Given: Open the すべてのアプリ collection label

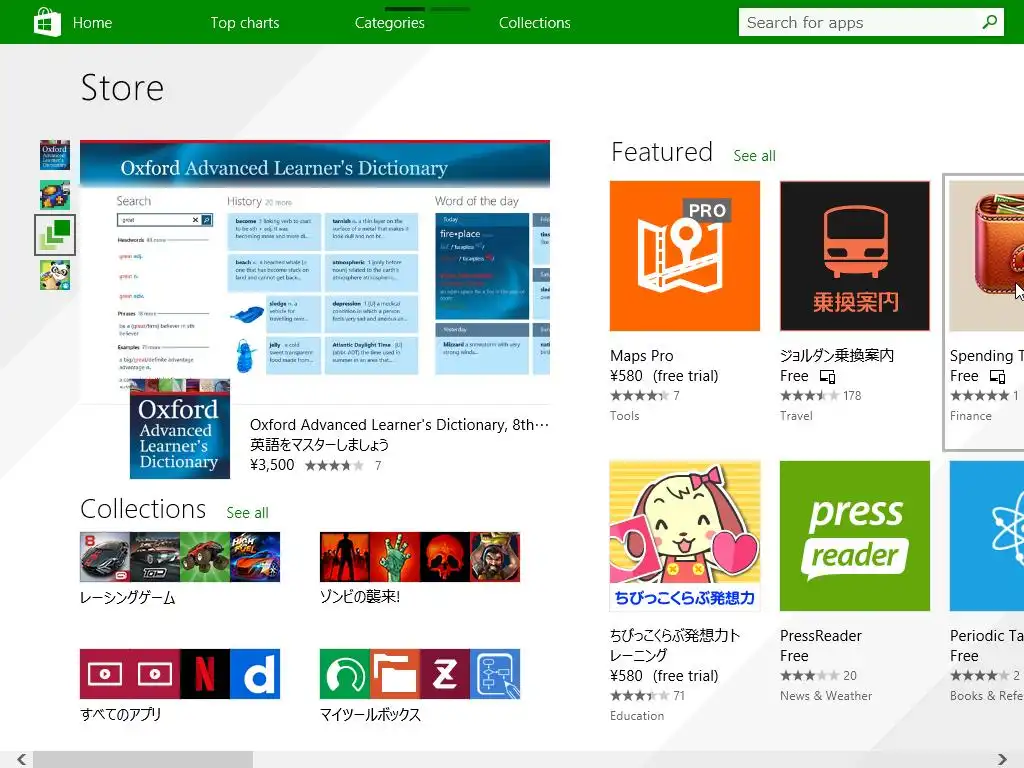Looking at the screenshot, I should 120,714.
